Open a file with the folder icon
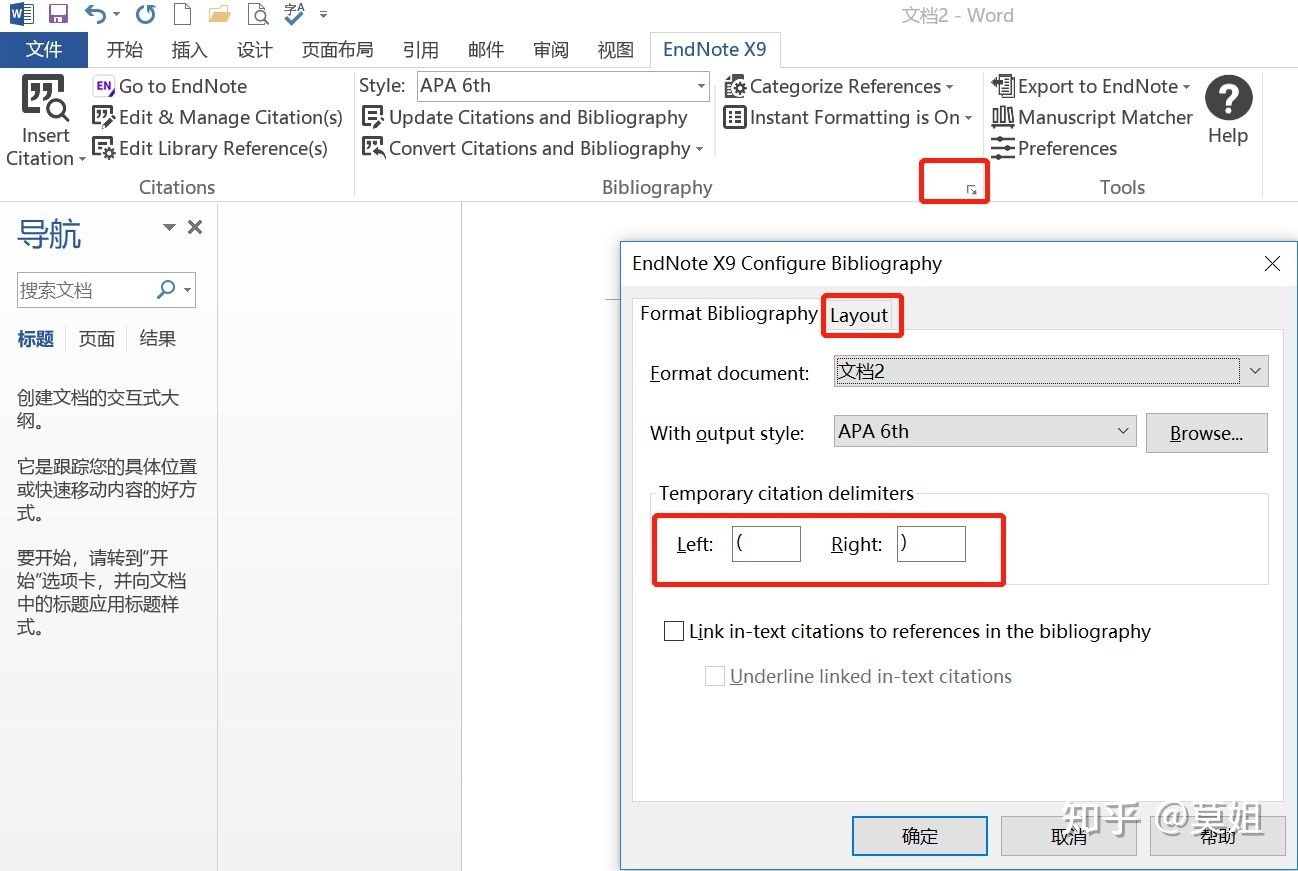 pyautogui.click(x=220, y=15)
